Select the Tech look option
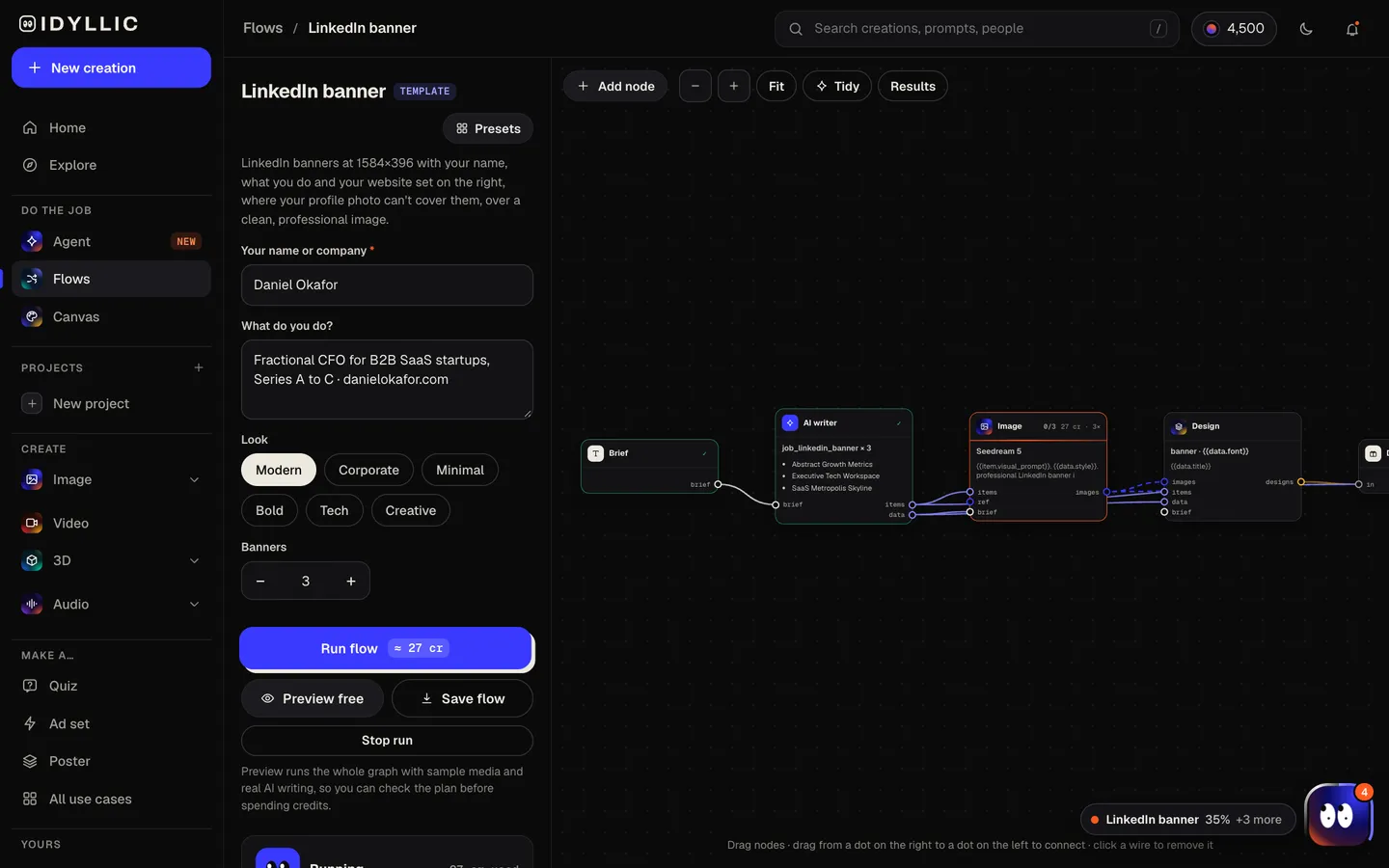The width and height of the screenshot is (1389, 868). 335,510
